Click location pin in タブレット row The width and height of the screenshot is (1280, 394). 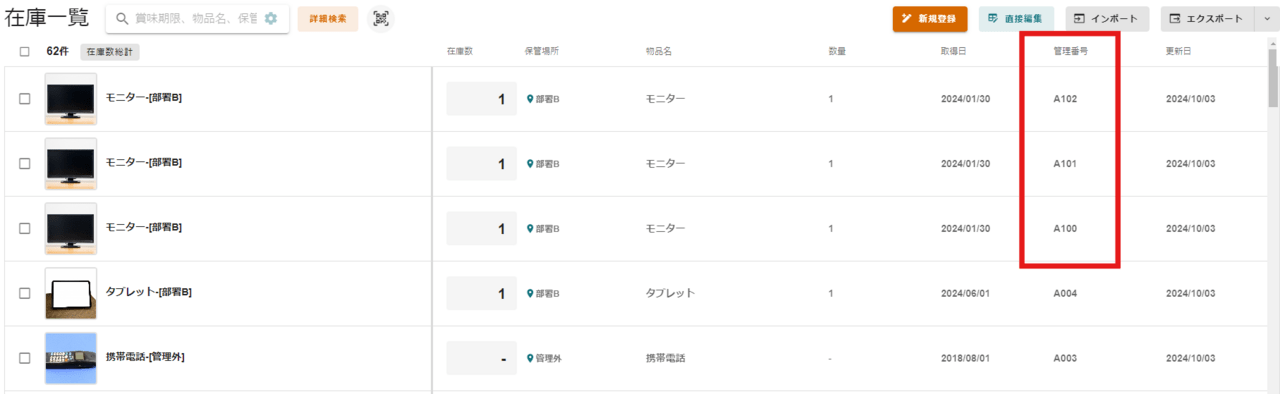pyautogui.click(x=530, y=294)
